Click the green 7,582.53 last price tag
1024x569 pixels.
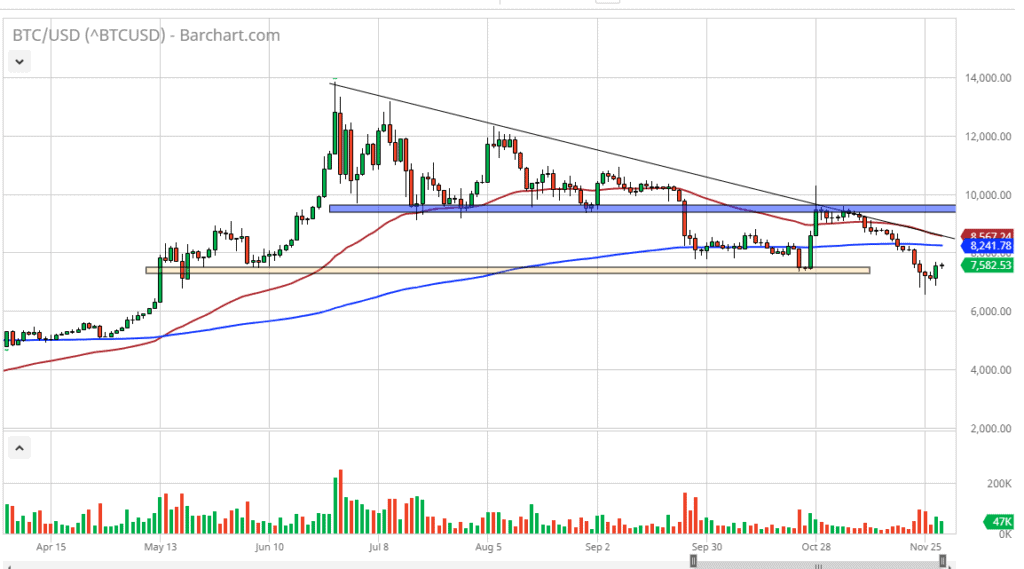pos(988,265)
